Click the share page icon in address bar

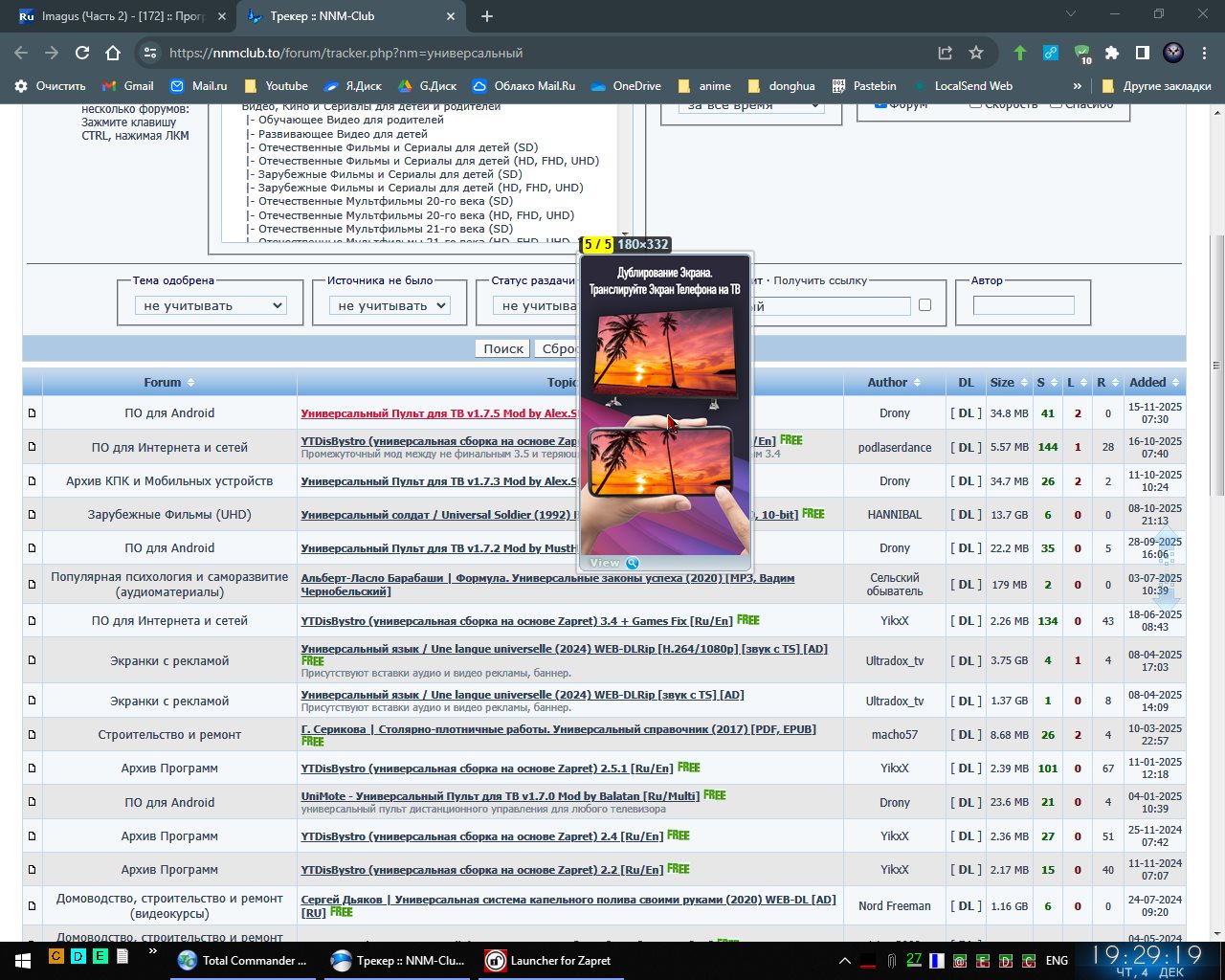point(946,53)
